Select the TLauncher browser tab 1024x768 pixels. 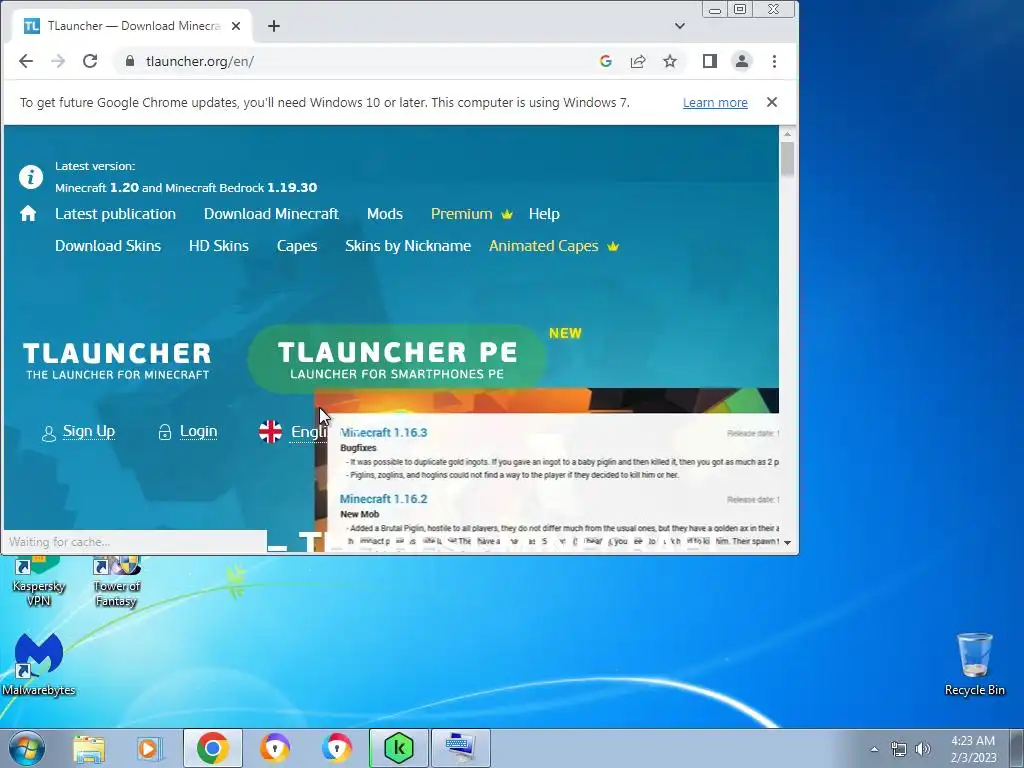click(133, 26)
